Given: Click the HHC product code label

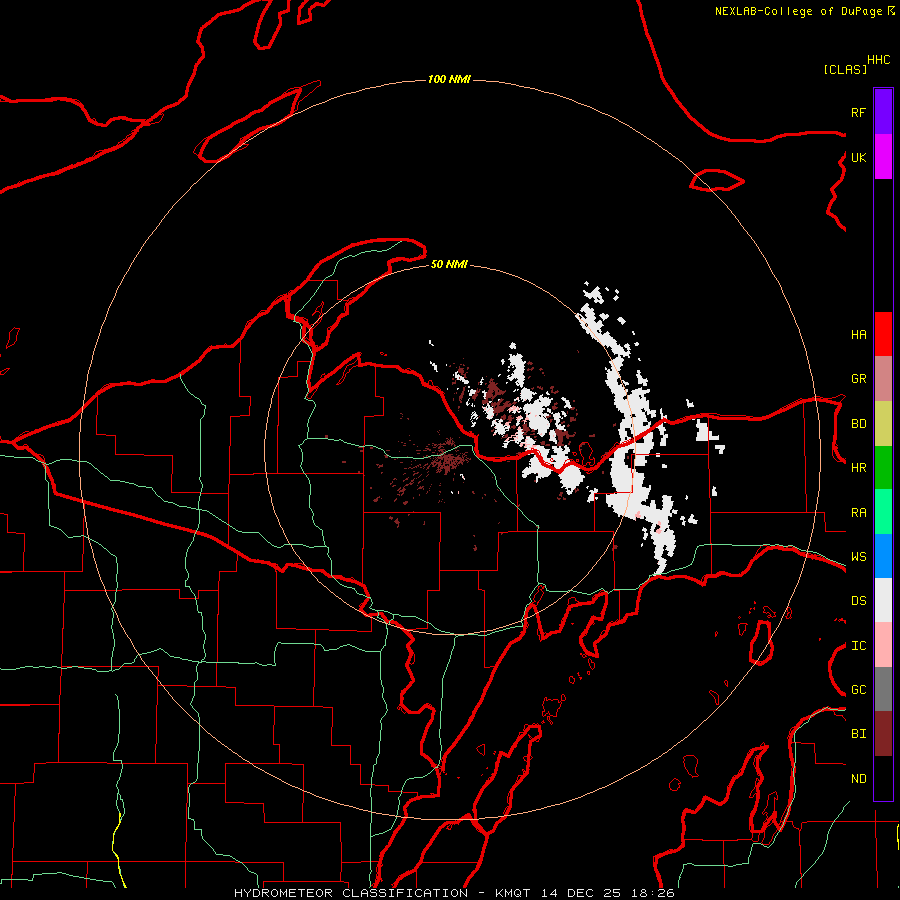Looking at the screenshot, I should click(x=879, y=60).
